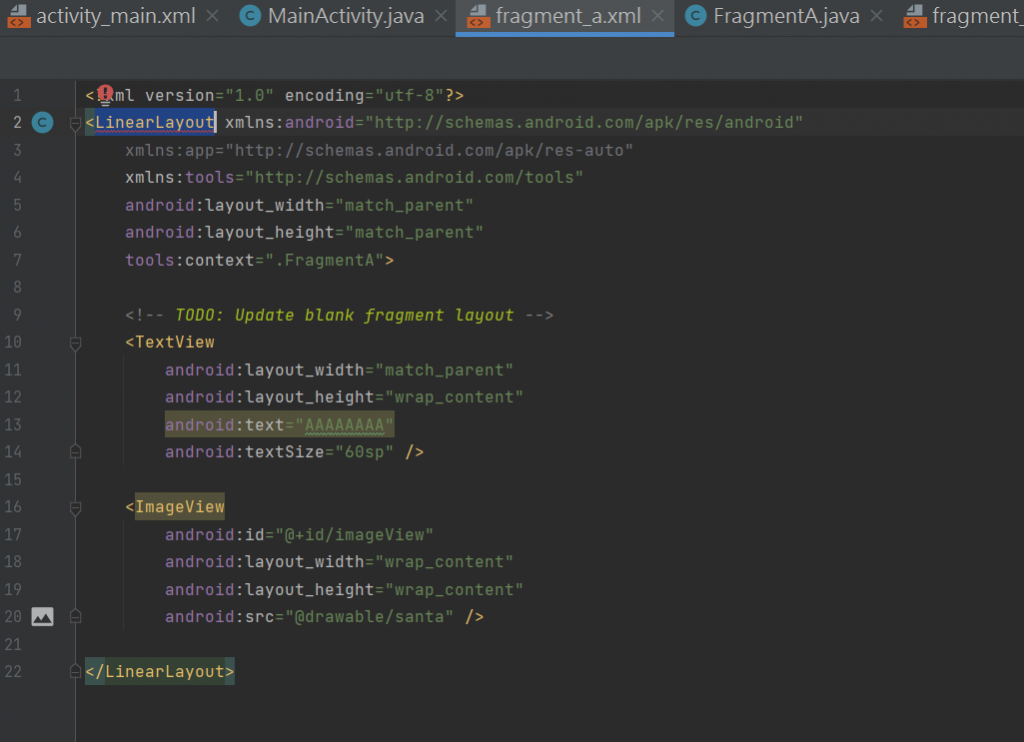Click the santa image preview gutter icon
The height and width of the screenshot is (742, 1024).
[42, 617]
